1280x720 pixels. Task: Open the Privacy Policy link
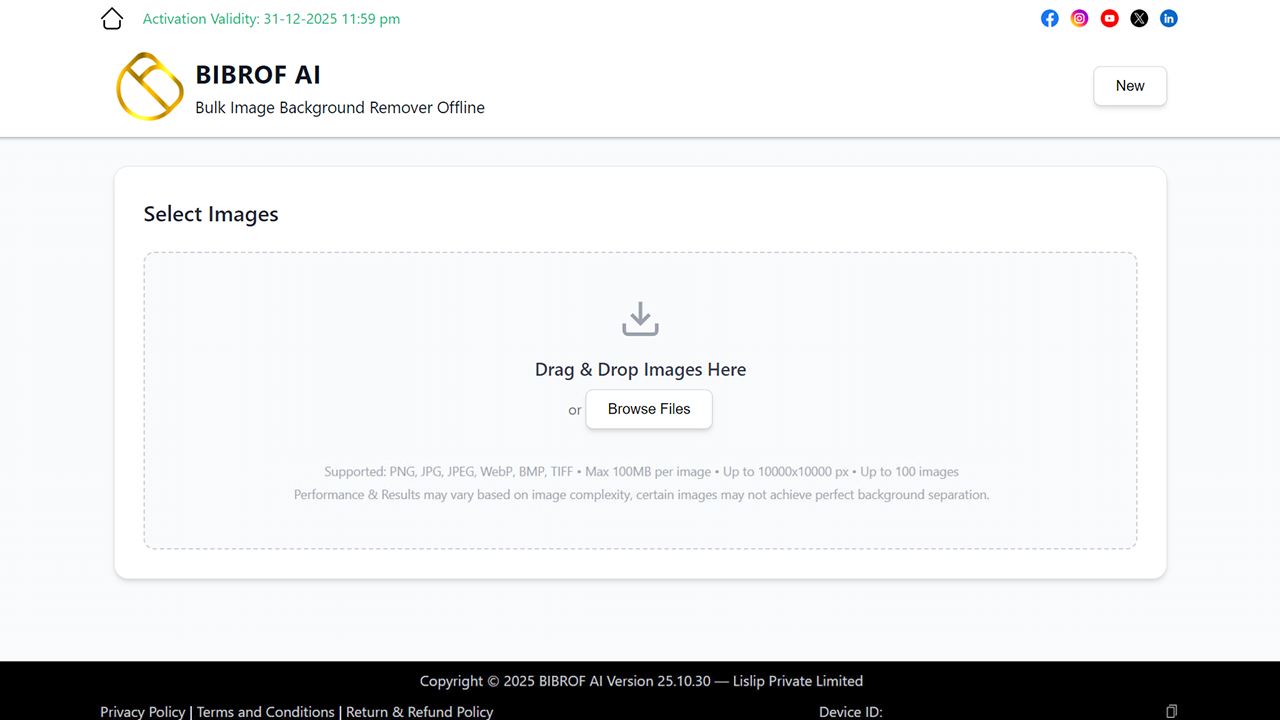142,711
